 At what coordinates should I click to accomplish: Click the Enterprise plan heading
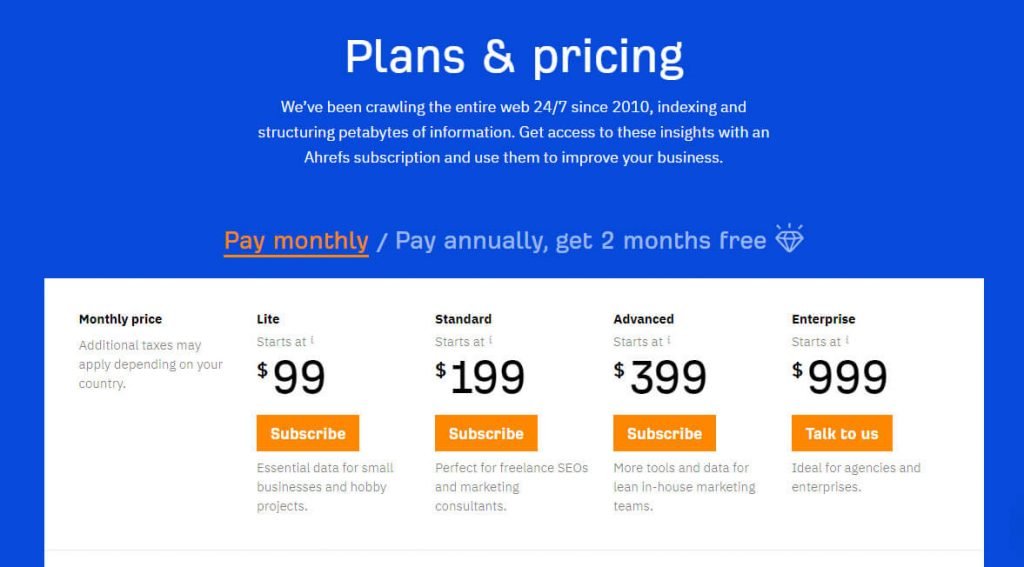click(824, 319)
